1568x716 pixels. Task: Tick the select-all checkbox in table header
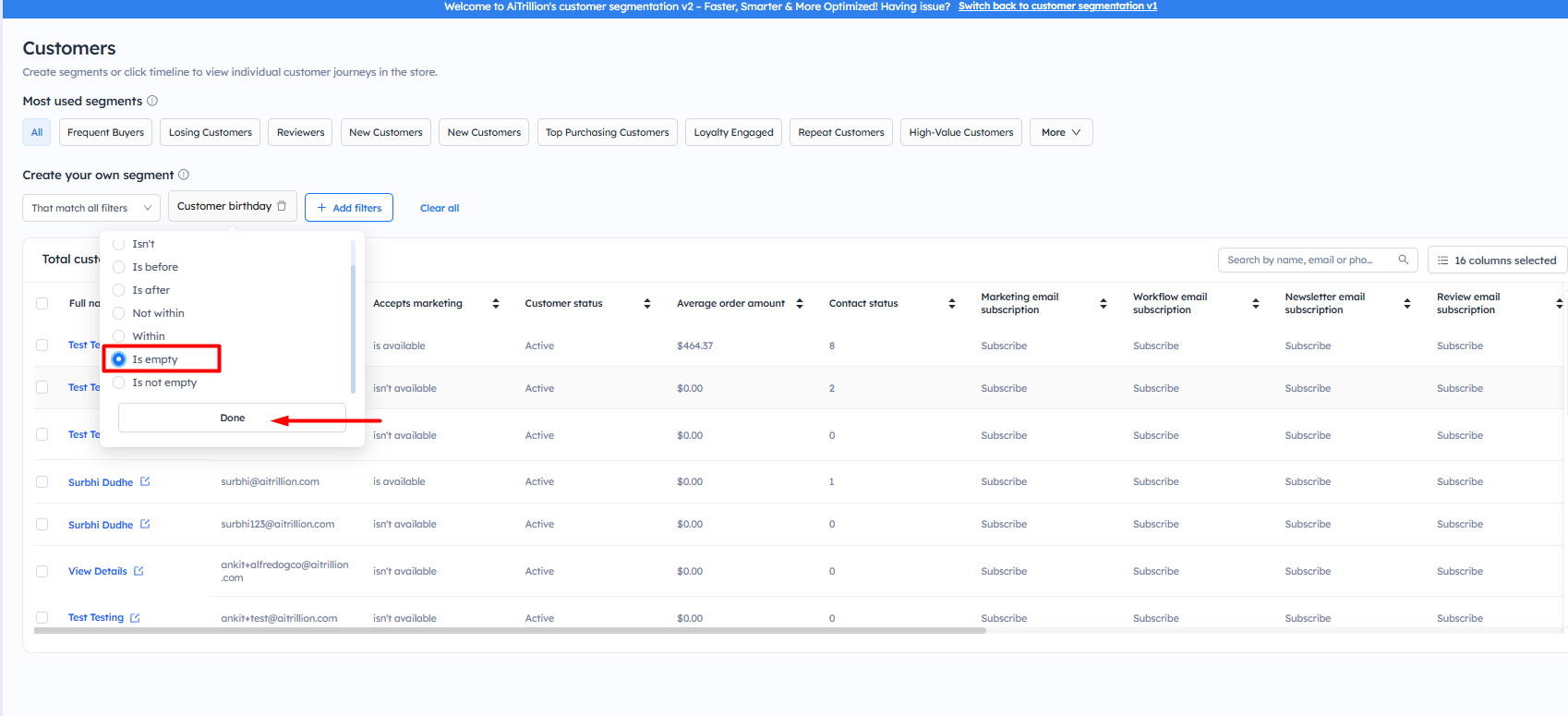click(42, 303)
